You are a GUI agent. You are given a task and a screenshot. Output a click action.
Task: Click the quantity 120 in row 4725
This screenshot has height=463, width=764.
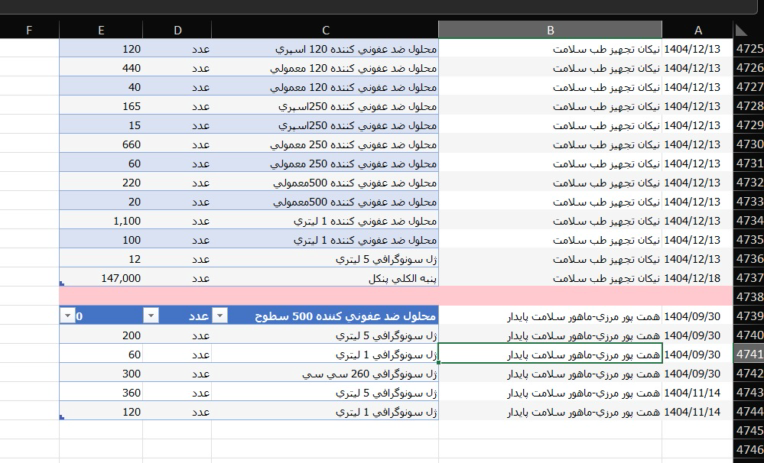(x=101, y=49)
